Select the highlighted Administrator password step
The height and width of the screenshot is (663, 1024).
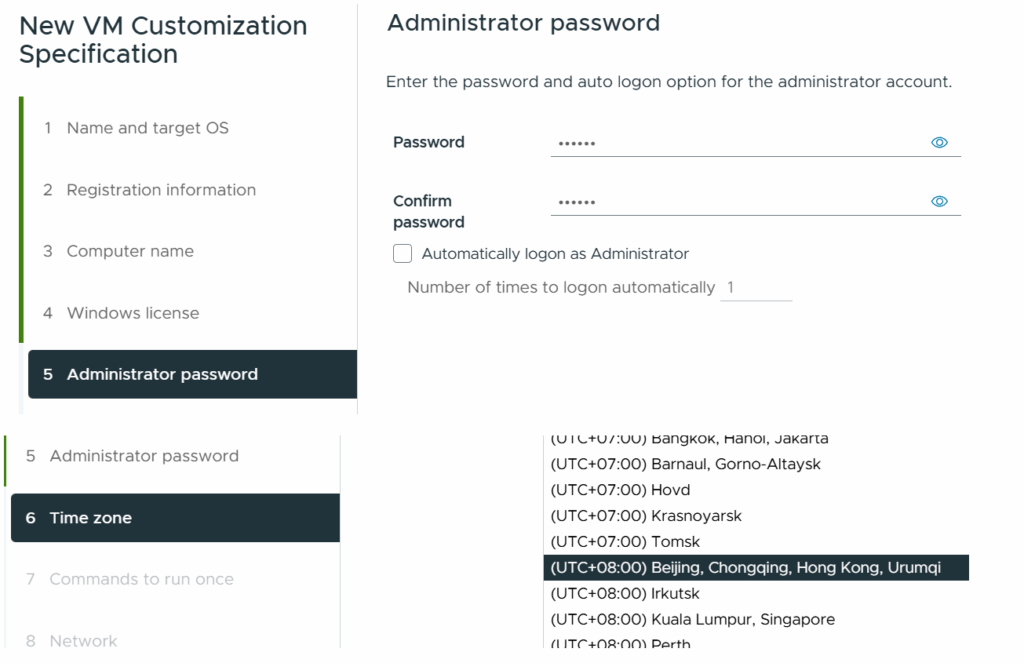pyautogui.click(x=193, y=374)
